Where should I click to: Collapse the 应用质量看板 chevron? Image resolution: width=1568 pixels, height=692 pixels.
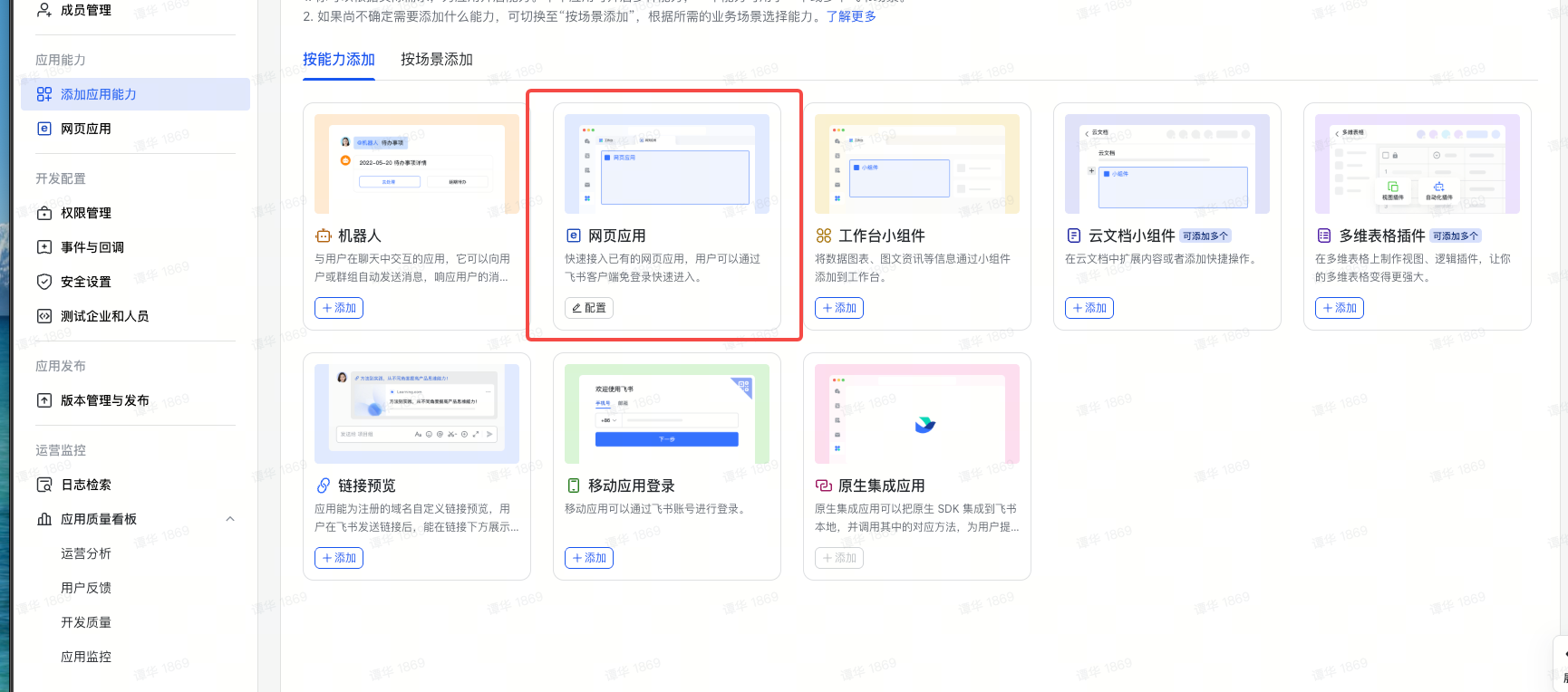point(230,519)
